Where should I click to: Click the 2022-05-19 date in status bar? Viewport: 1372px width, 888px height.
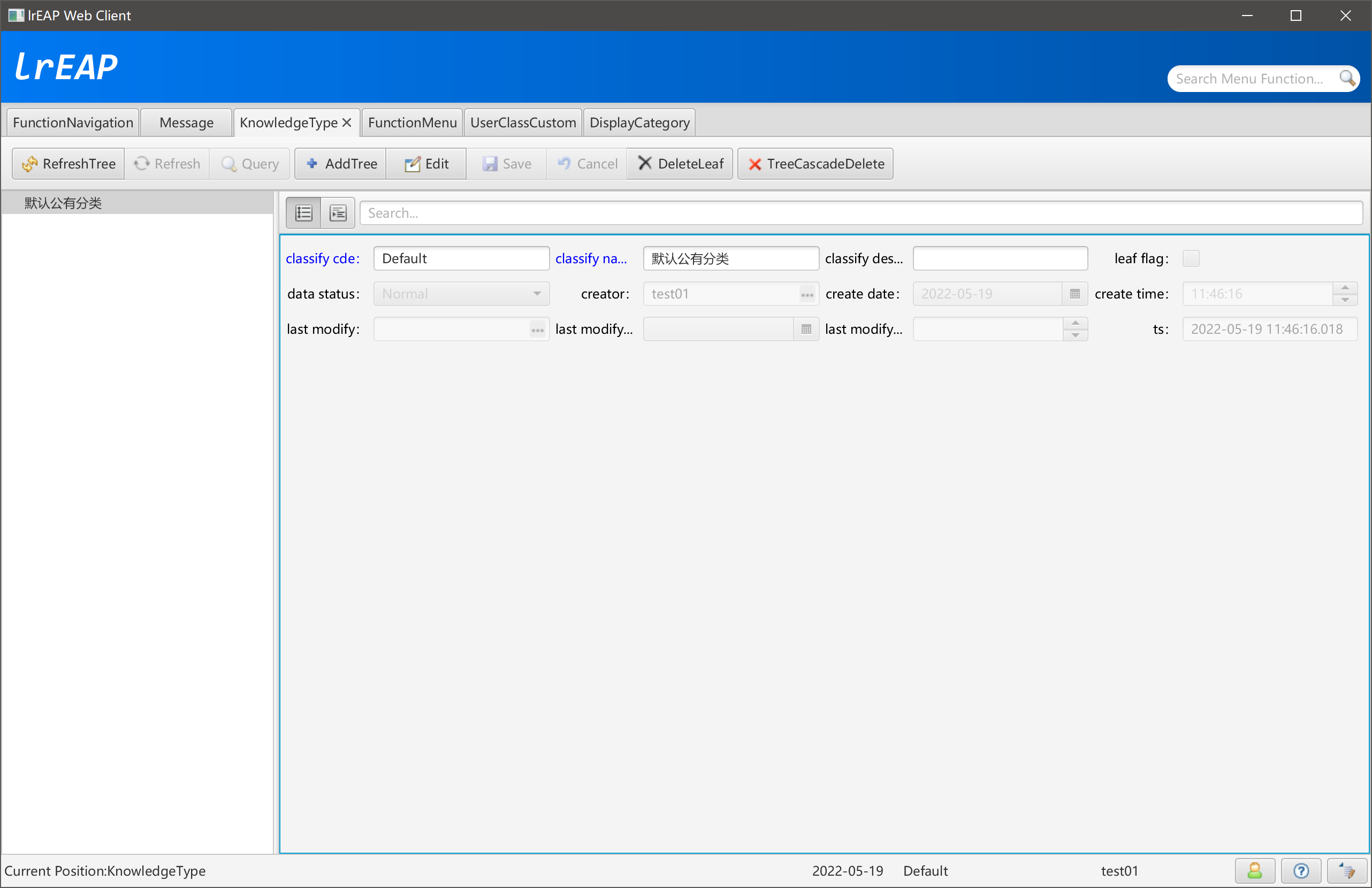(x=848, y=871)
